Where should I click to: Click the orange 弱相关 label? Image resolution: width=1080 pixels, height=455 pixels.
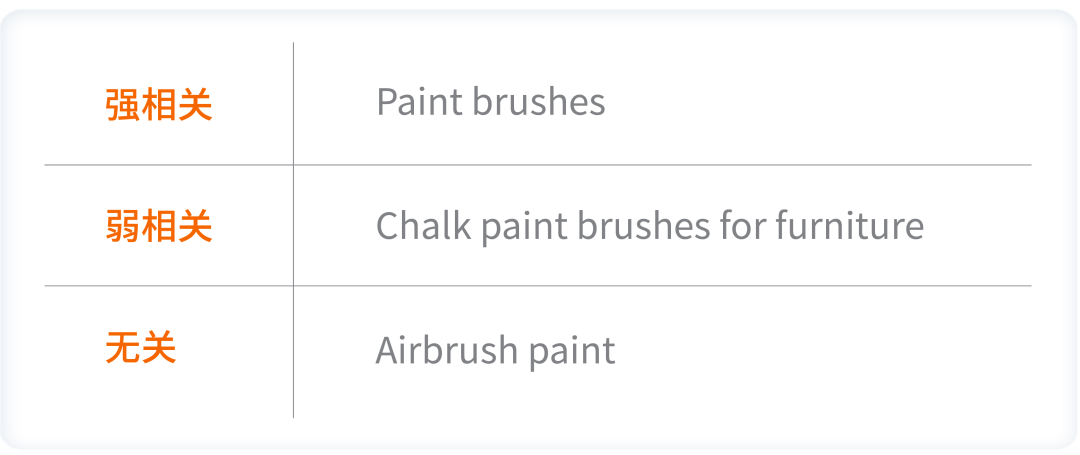[x=159, y=227]
